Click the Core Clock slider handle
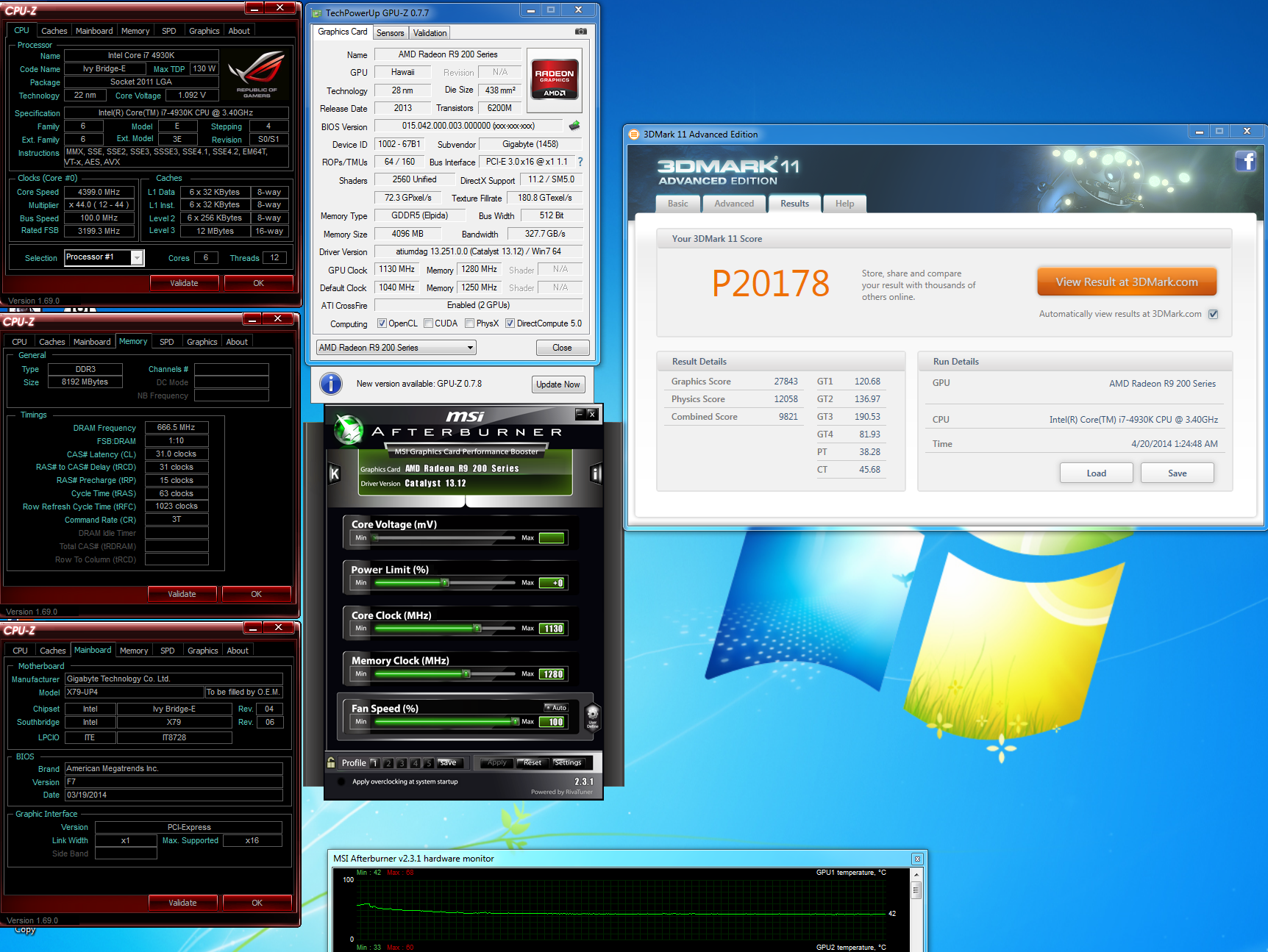The image size is (1268, 952). [477, 629]
